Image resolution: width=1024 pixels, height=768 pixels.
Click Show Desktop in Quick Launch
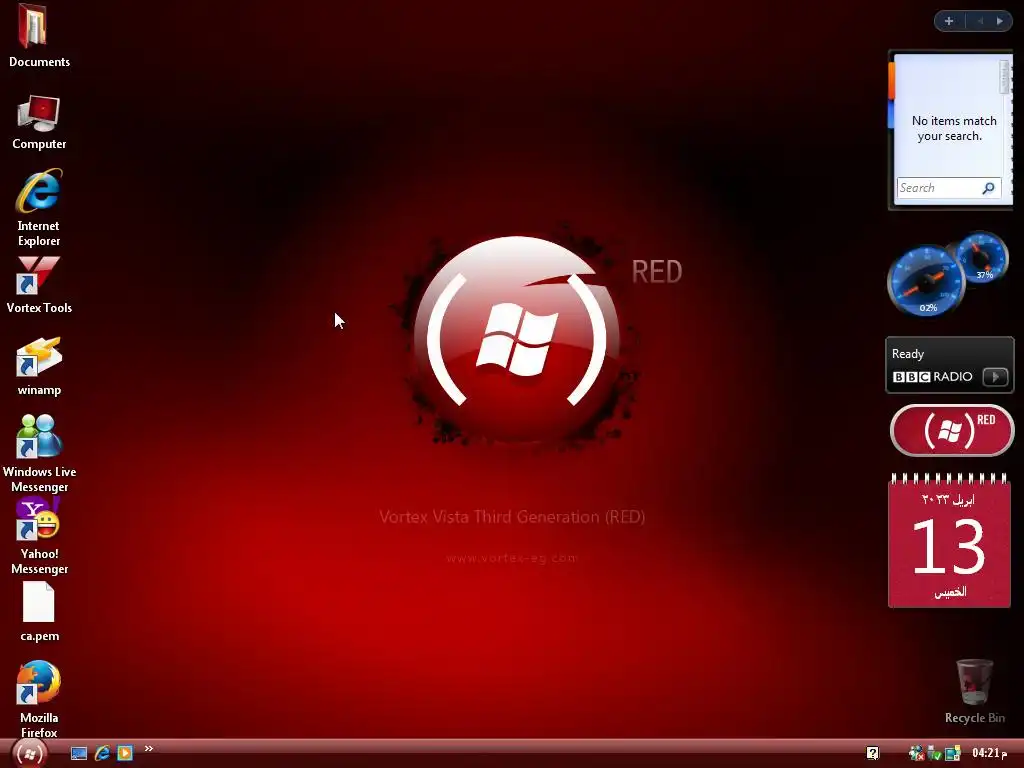click(79, 754)
